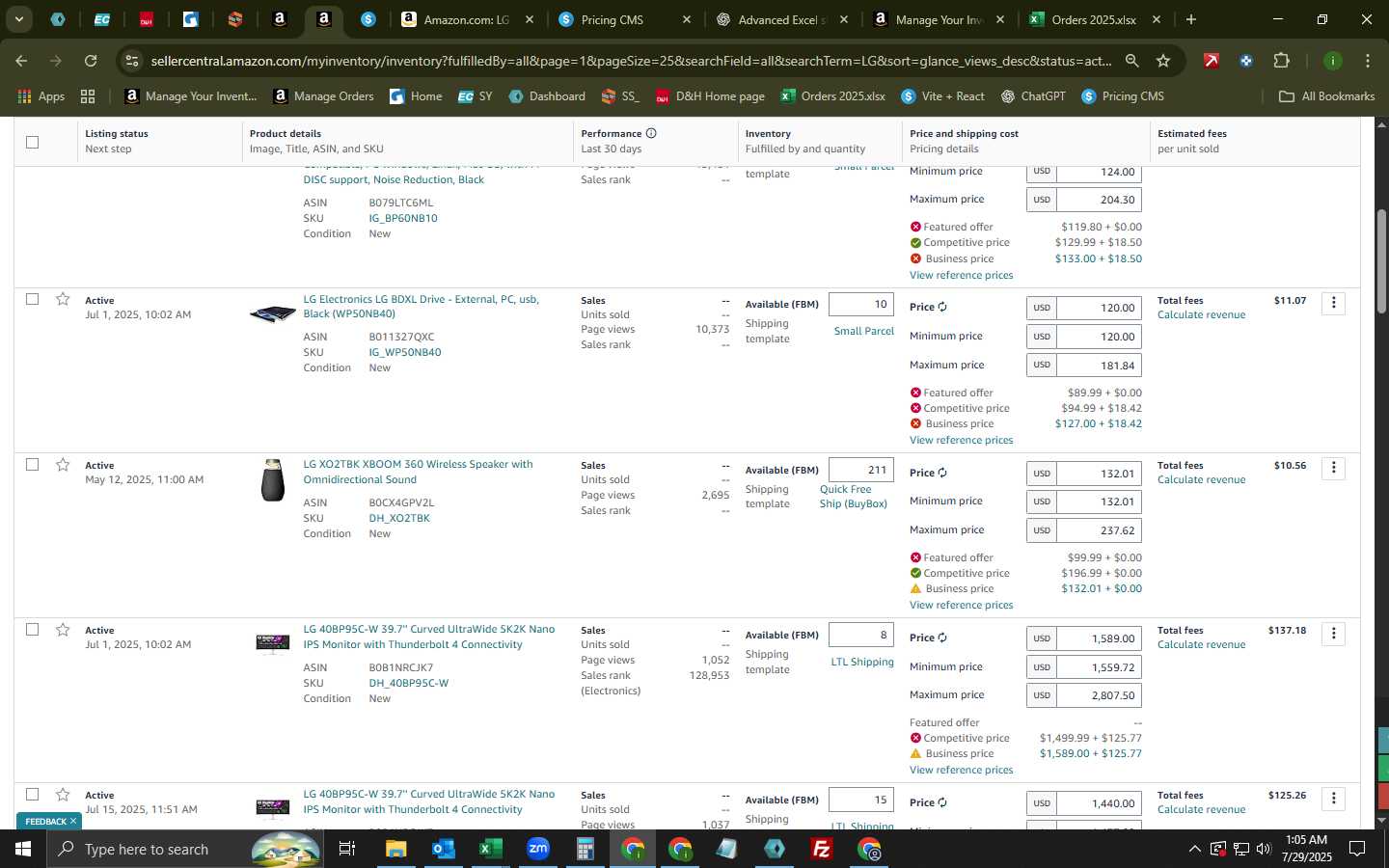
Task: Switch to the Manage Your Inventory tab
Action: (x=924, y=19)
